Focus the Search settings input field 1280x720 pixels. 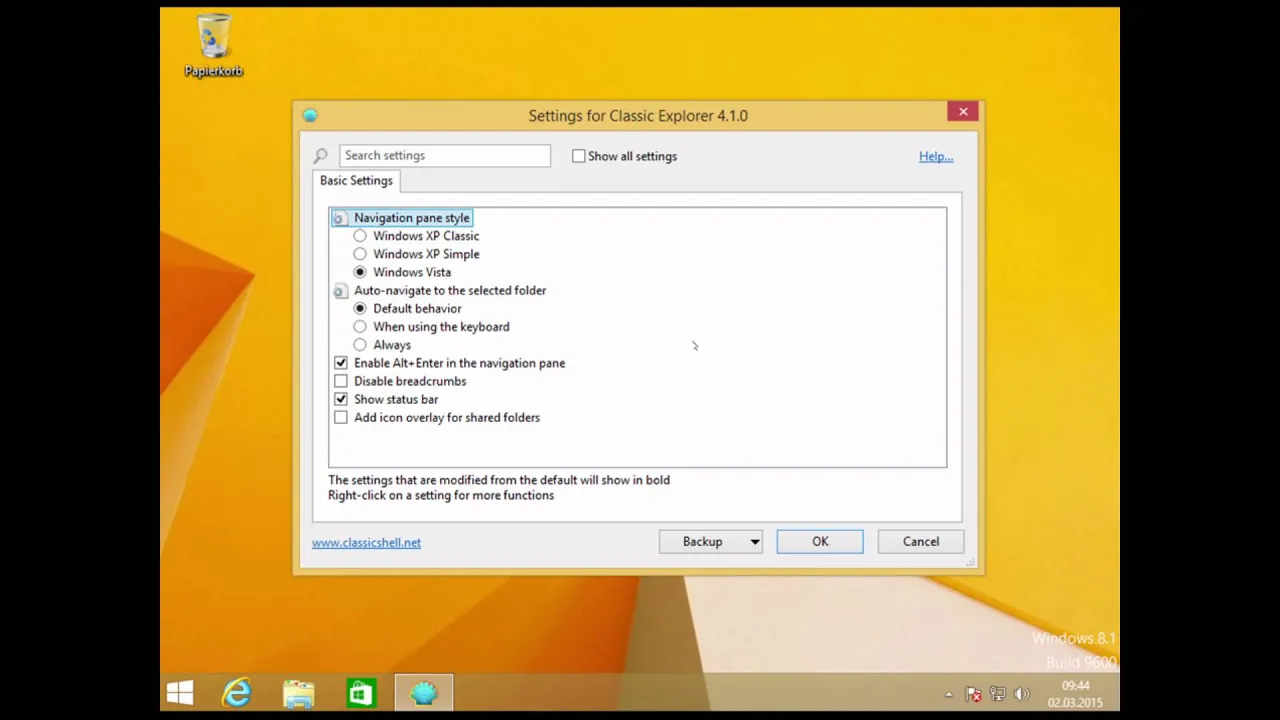(445, 156)
